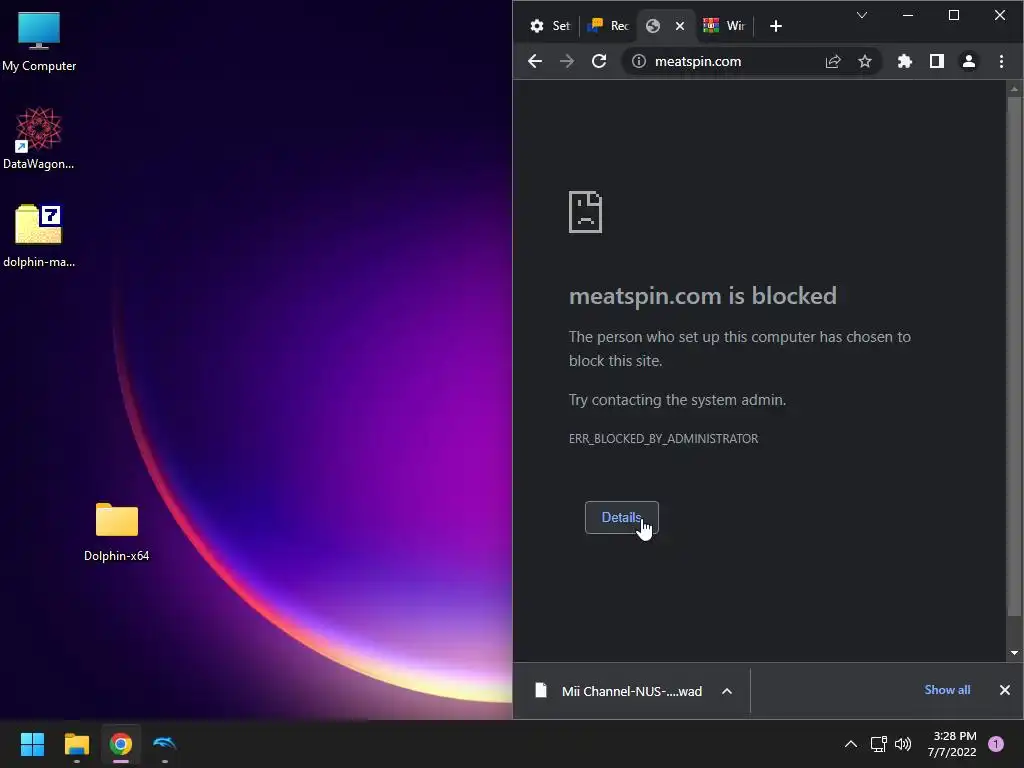
Task: Reload the meatspin.com page
Action: click(599, 61)
